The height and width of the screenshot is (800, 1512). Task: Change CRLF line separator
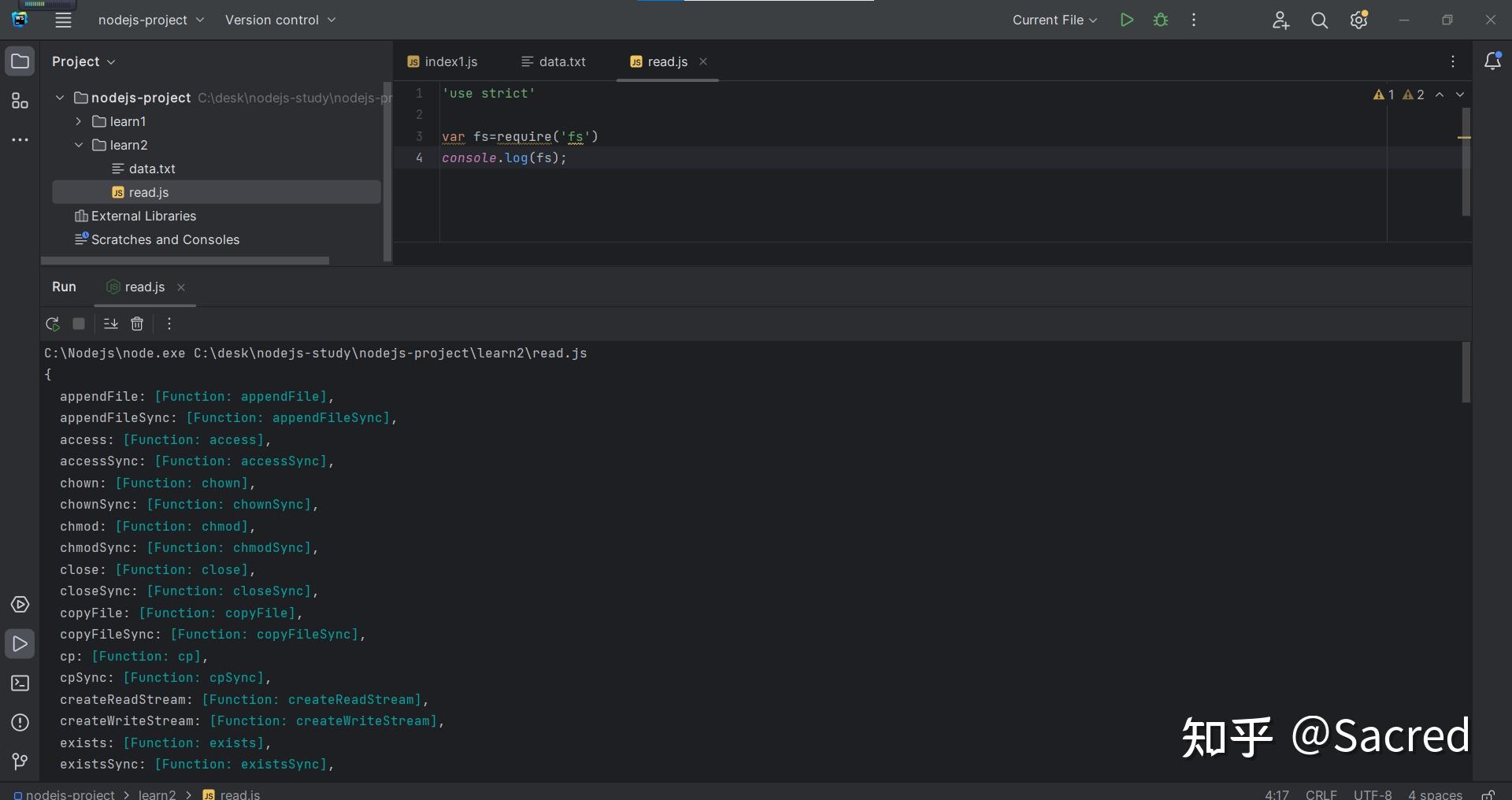(x=1321, y=794)
